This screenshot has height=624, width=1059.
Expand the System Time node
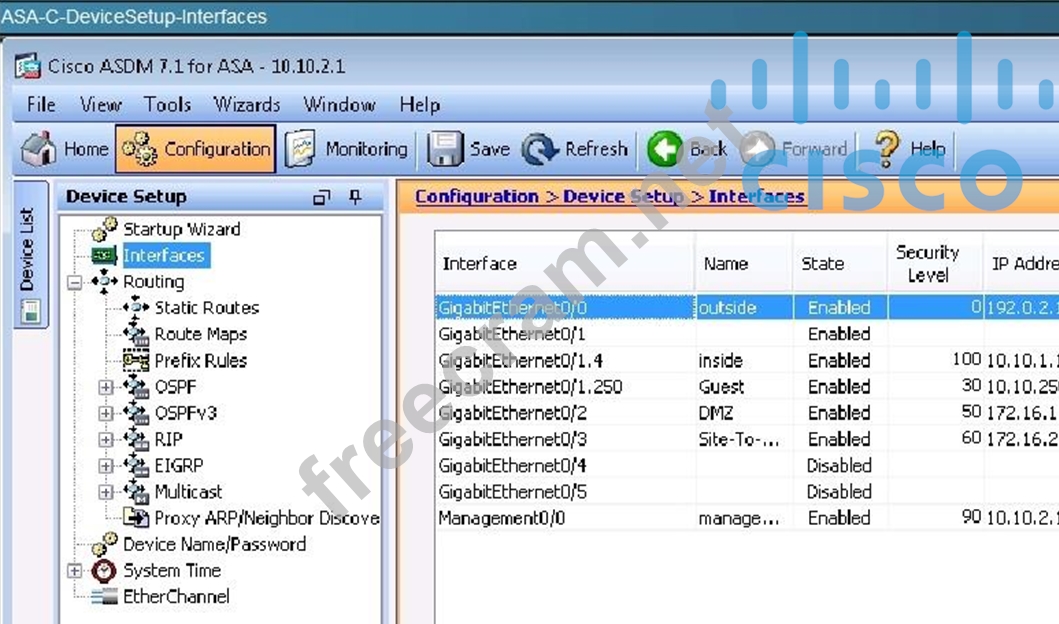tap(74, 571)
